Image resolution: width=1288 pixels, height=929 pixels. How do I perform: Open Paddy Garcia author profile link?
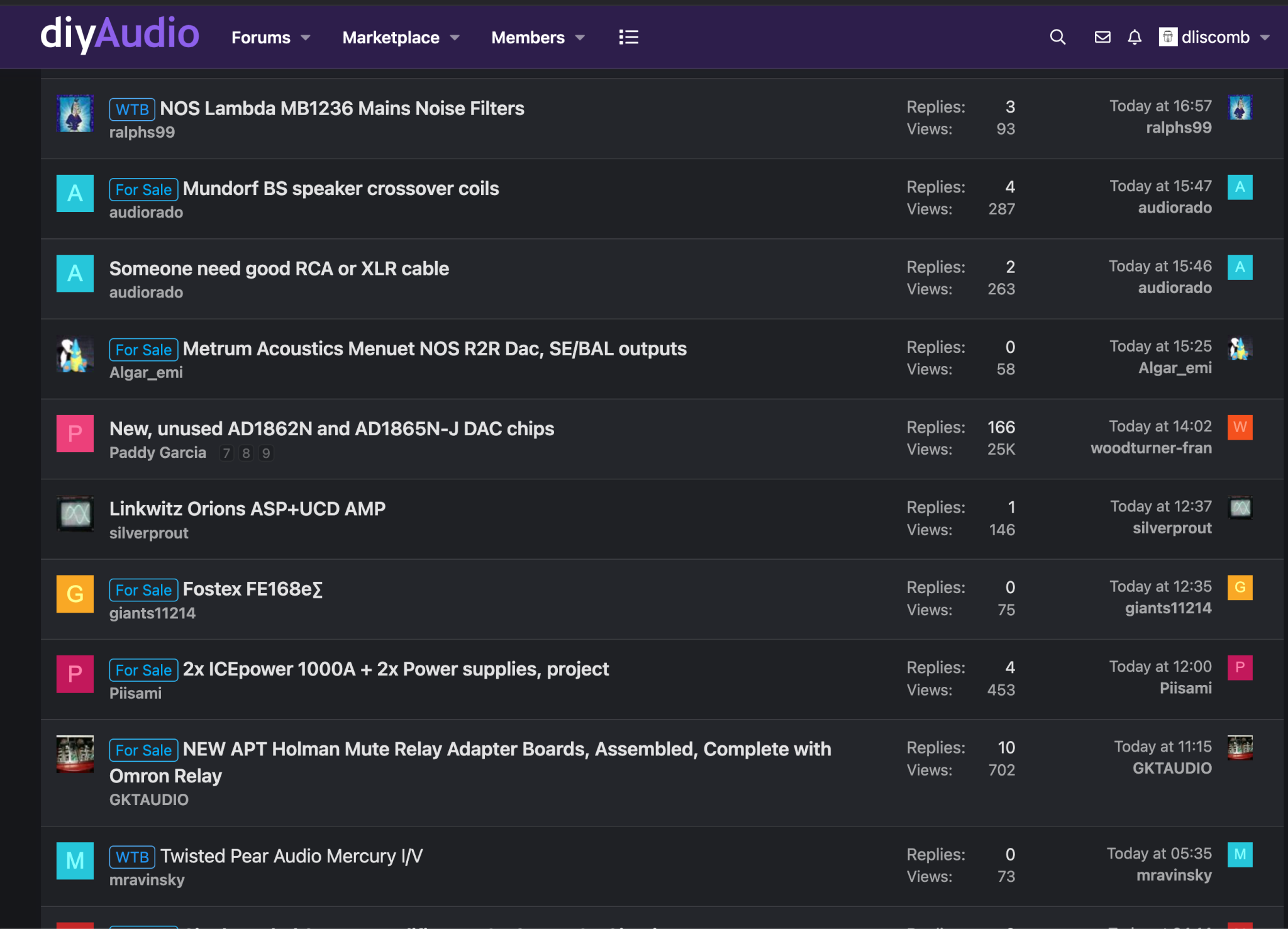(x=158, y=452)
